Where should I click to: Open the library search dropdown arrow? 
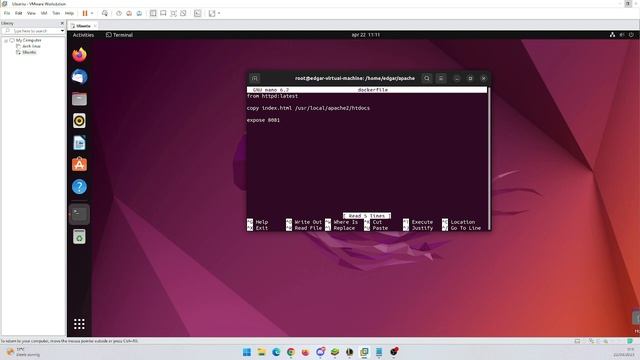(62, 31)
